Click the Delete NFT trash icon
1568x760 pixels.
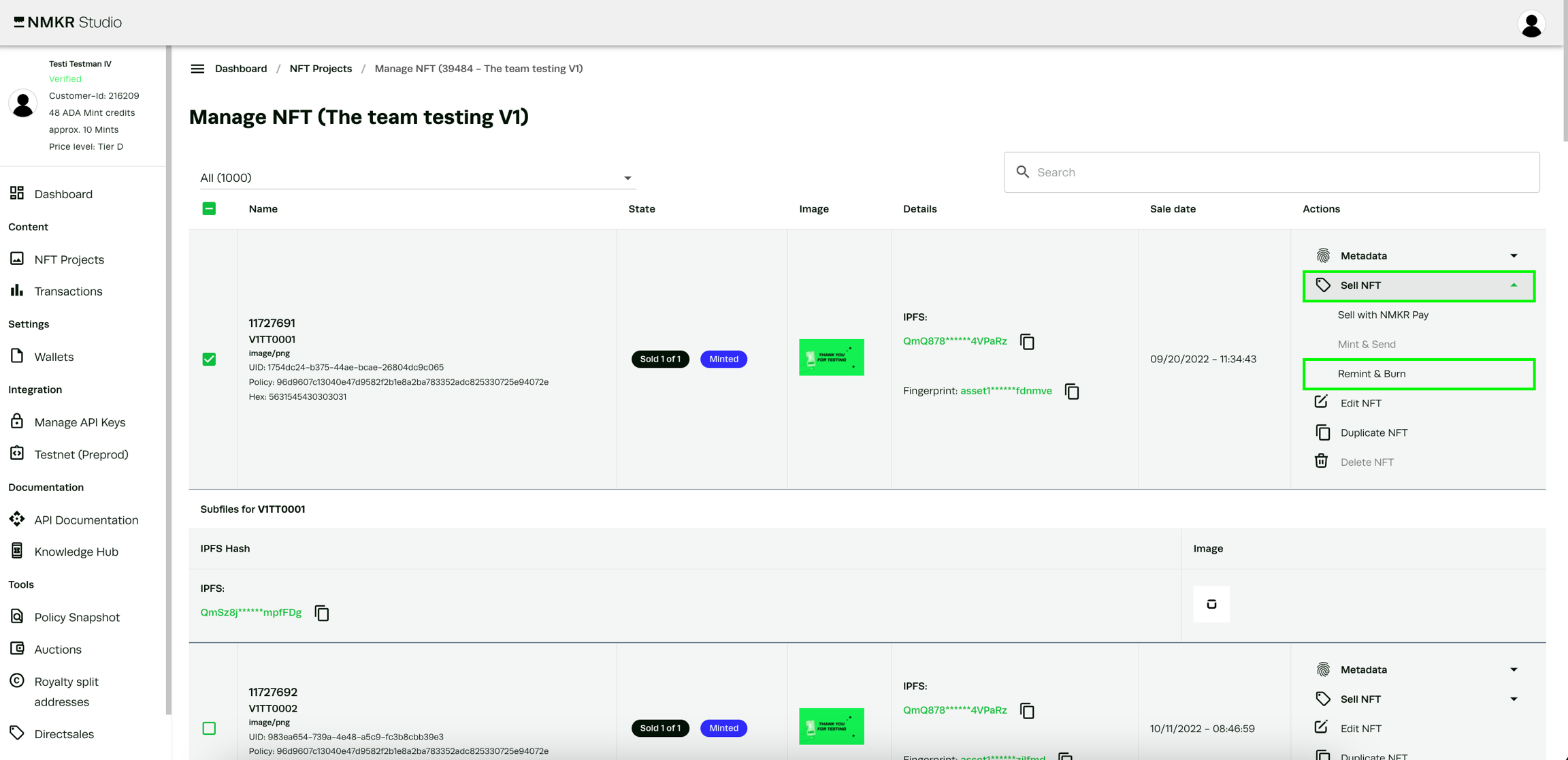(1321, 462)
